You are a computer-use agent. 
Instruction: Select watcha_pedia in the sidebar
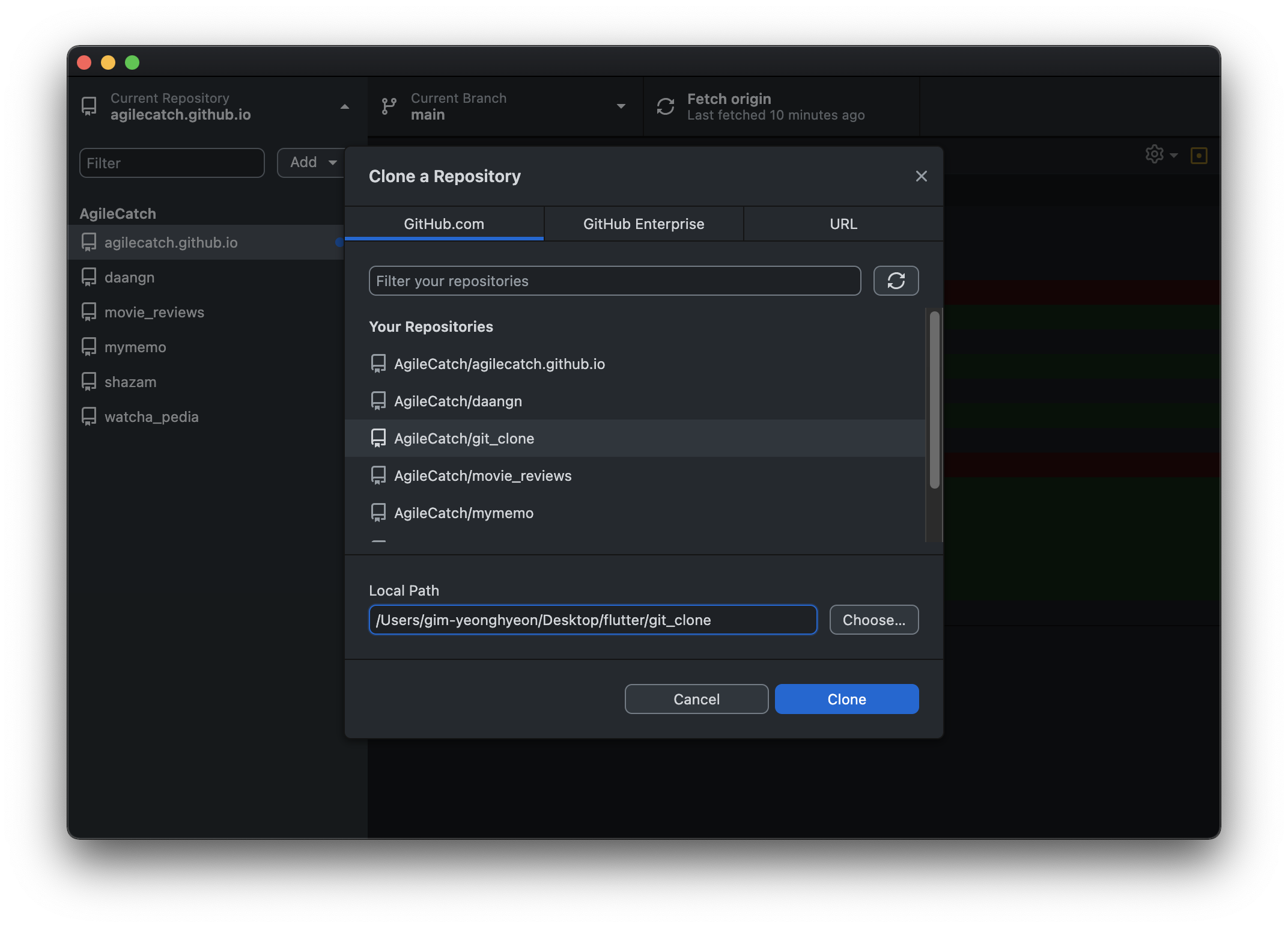205,417
